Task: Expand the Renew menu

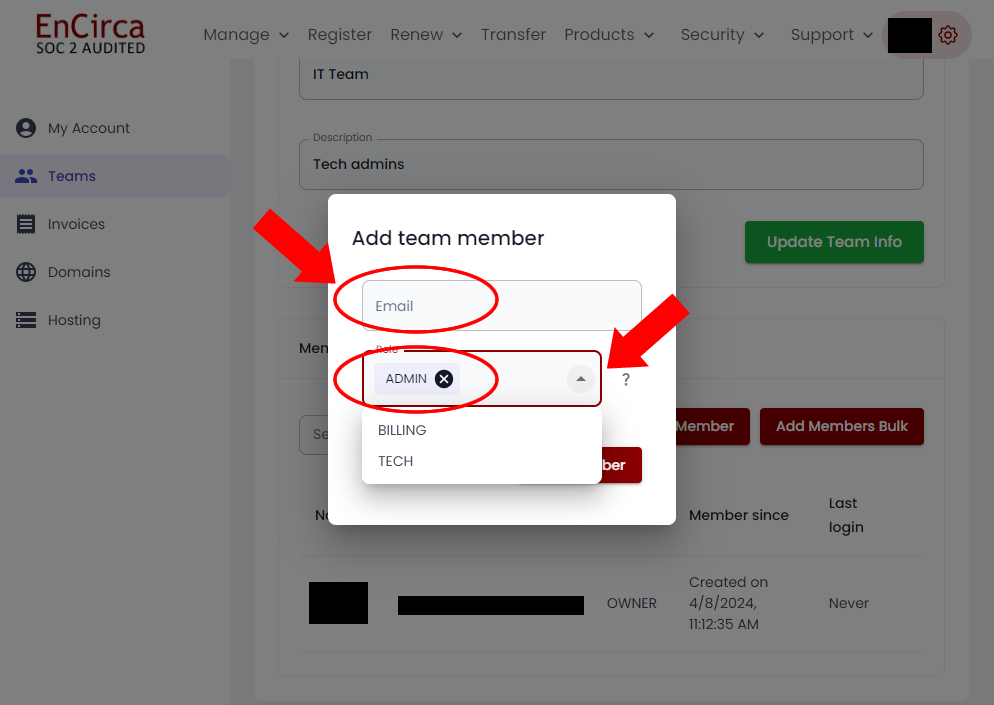Action: [426, 35]
